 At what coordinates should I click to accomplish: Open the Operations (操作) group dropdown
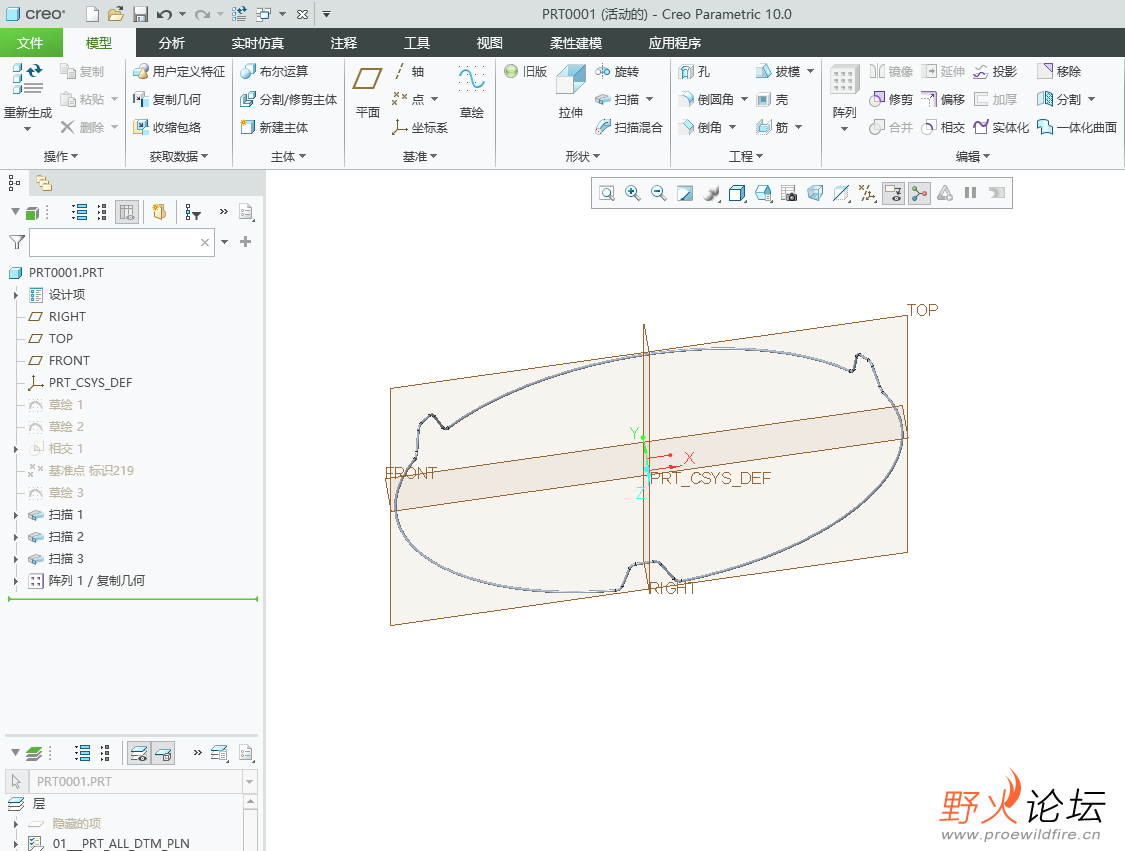61,156
